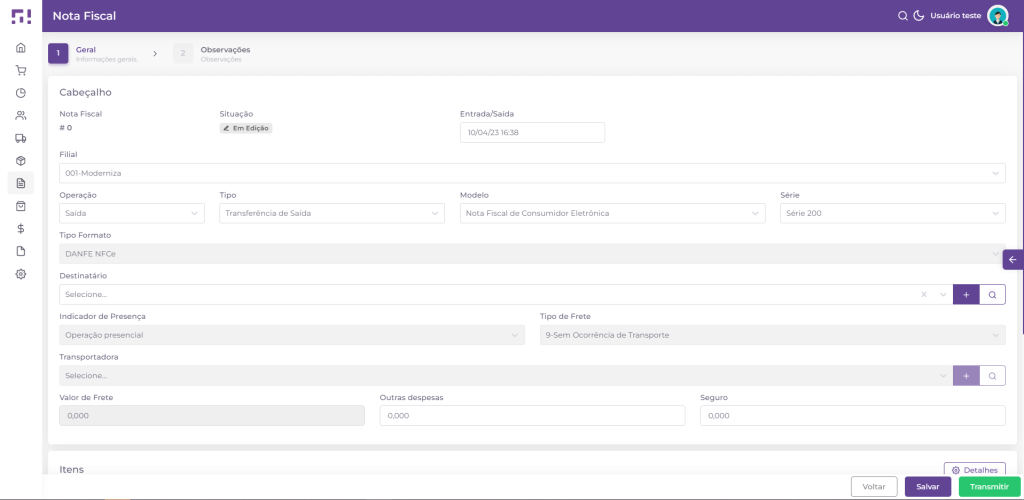Open the dollar sign finance icon

coord(21,228)
